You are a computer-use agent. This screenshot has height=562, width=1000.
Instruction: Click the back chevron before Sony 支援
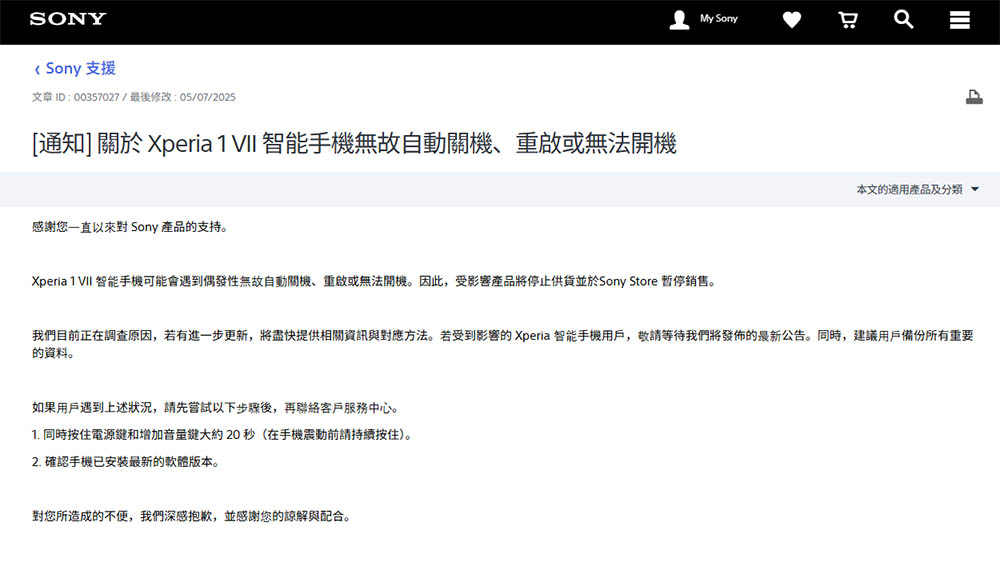tap(37, 70)
